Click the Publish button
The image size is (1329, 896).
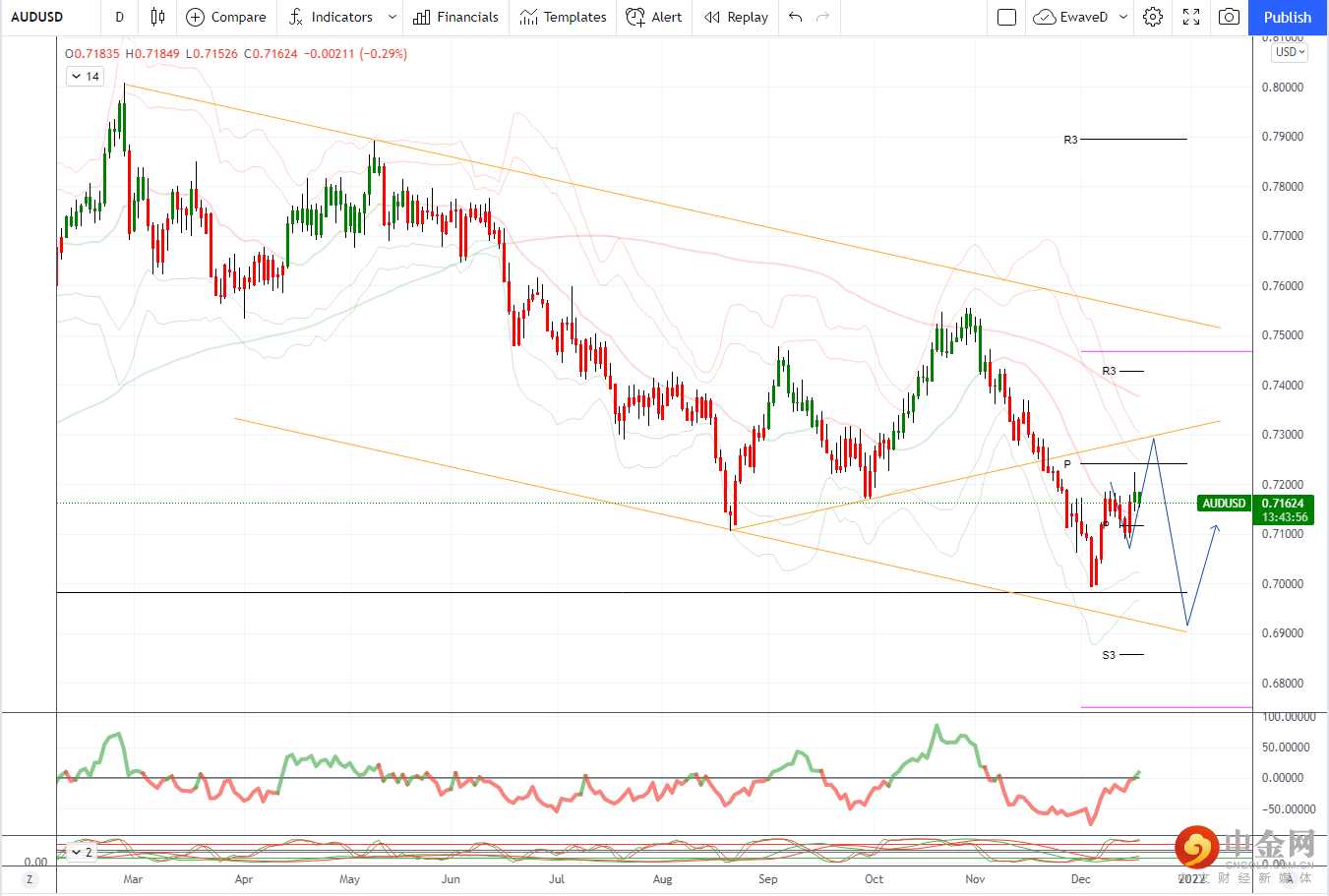(1288, 17)
